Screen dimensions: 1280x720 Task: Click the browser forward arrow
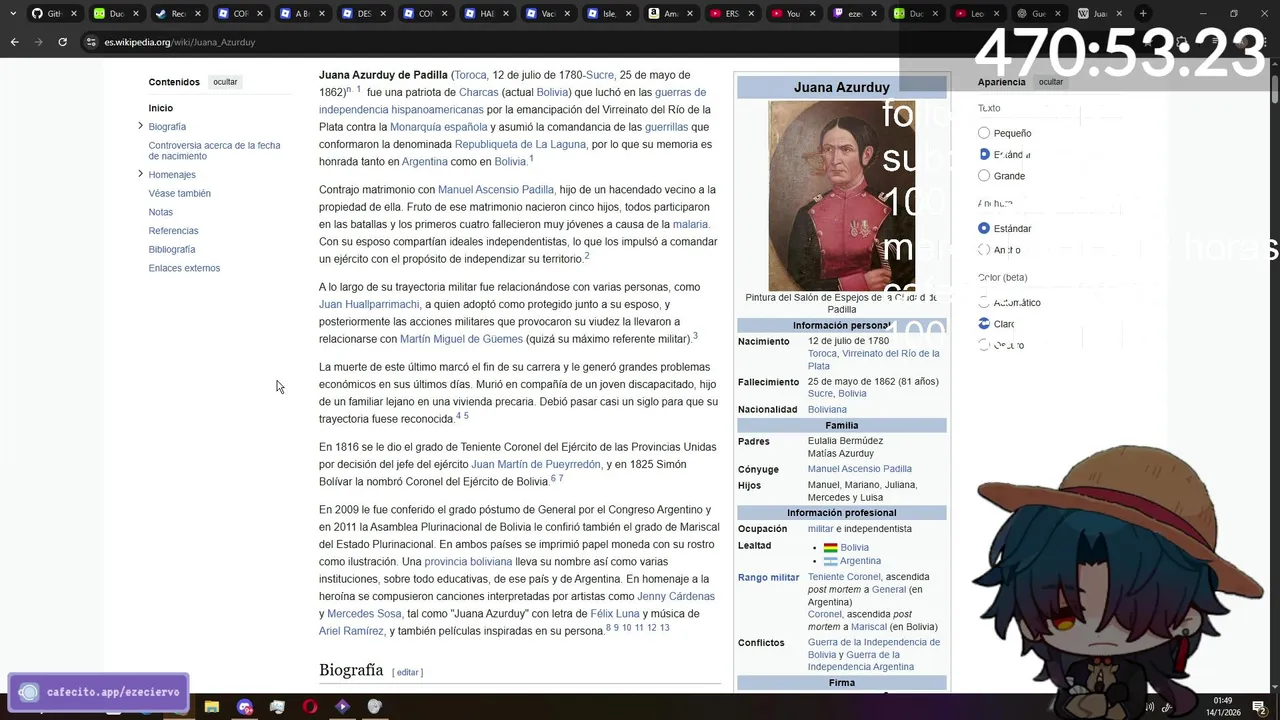point(38,42)
